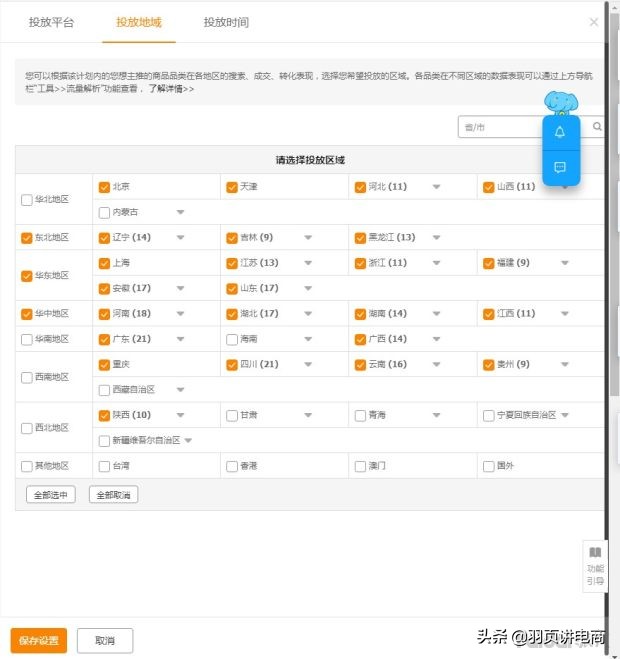The height and width of the screenshot is (659, 620).
Task: Expand 贵州 (9) dropdown arrow
Action: coord(565,364)
